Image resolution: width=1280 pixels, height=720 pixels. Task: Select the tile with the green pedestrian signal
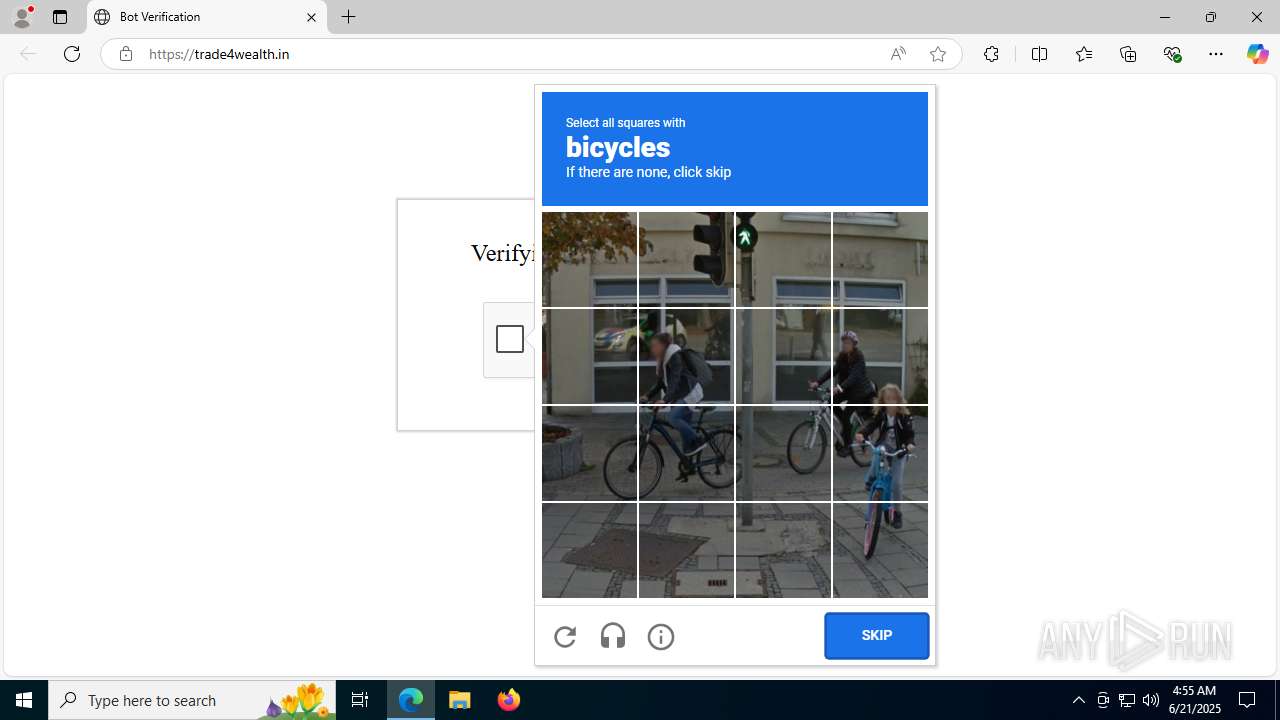783,259
